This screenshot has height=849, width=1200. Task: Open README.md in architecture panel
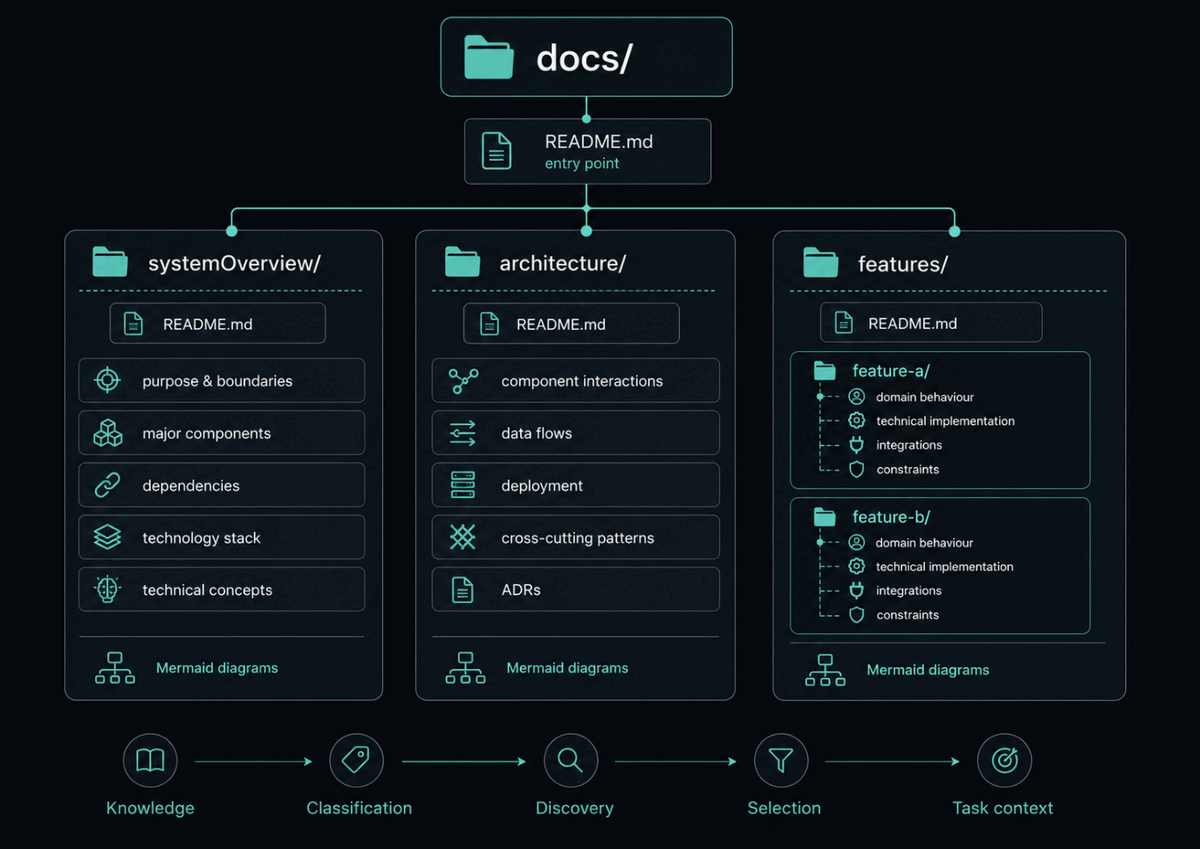coord(571,324)
